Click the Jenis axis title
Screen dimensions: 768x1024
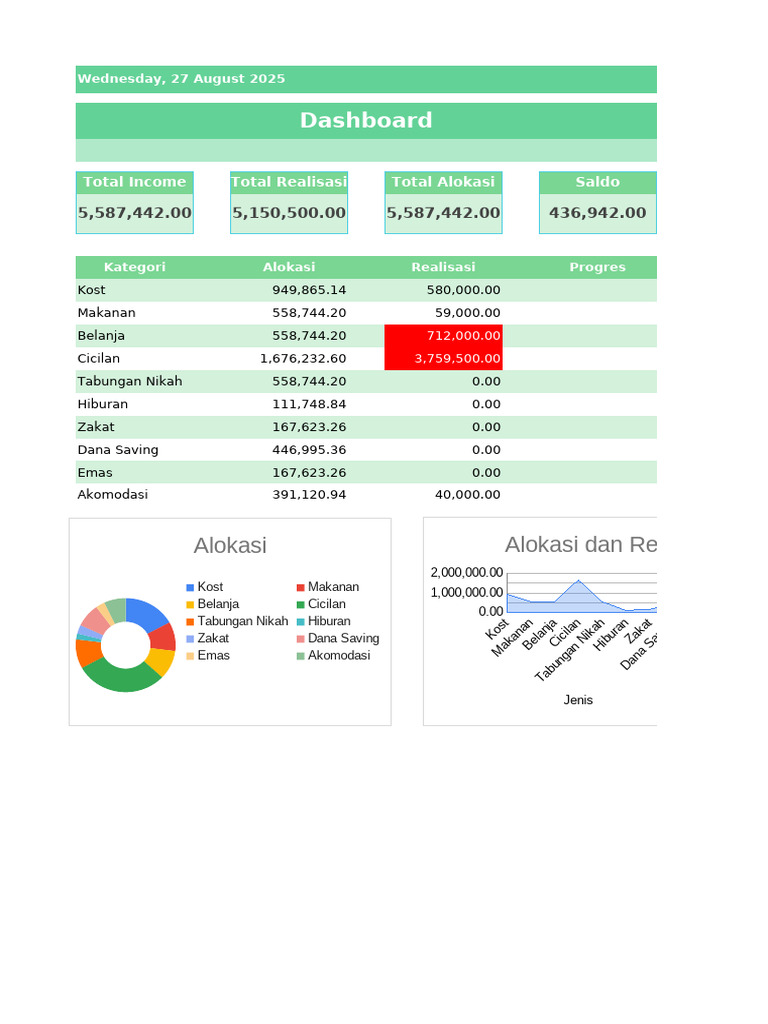pyautogui.click(x=578, y=700)
